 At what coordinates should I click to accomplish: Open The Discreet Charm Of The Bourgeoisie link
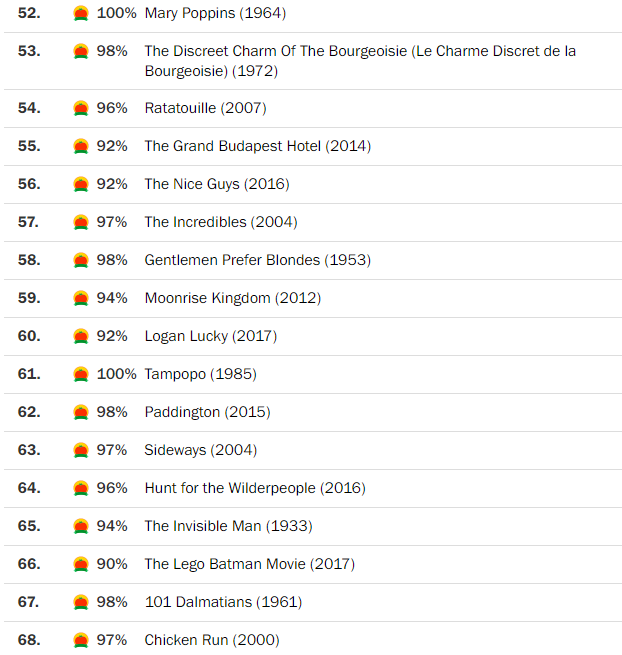[359, 51]
